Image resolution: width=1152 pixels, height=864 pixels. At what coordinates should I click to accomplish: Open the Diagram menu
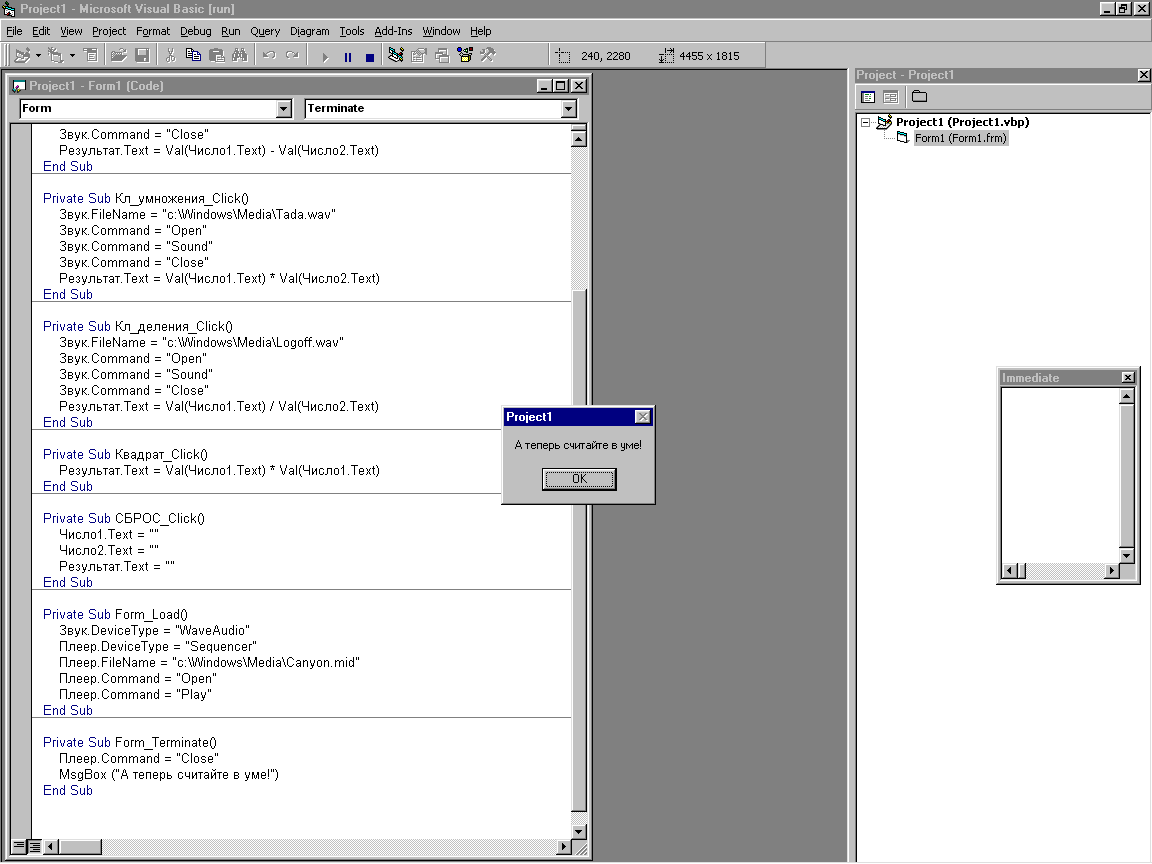tap(309, 31)
